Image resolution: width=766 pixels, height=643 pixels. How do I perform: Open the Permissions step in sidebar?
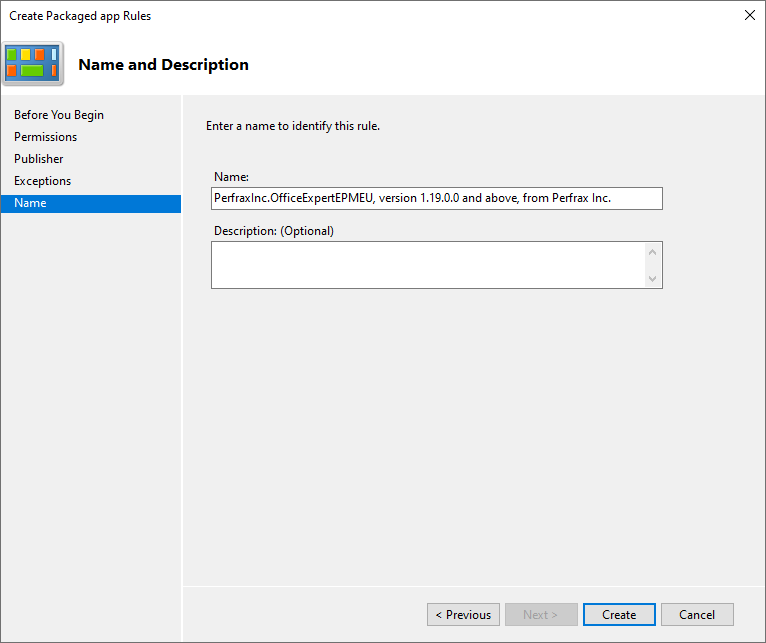[x=45, y=137]
